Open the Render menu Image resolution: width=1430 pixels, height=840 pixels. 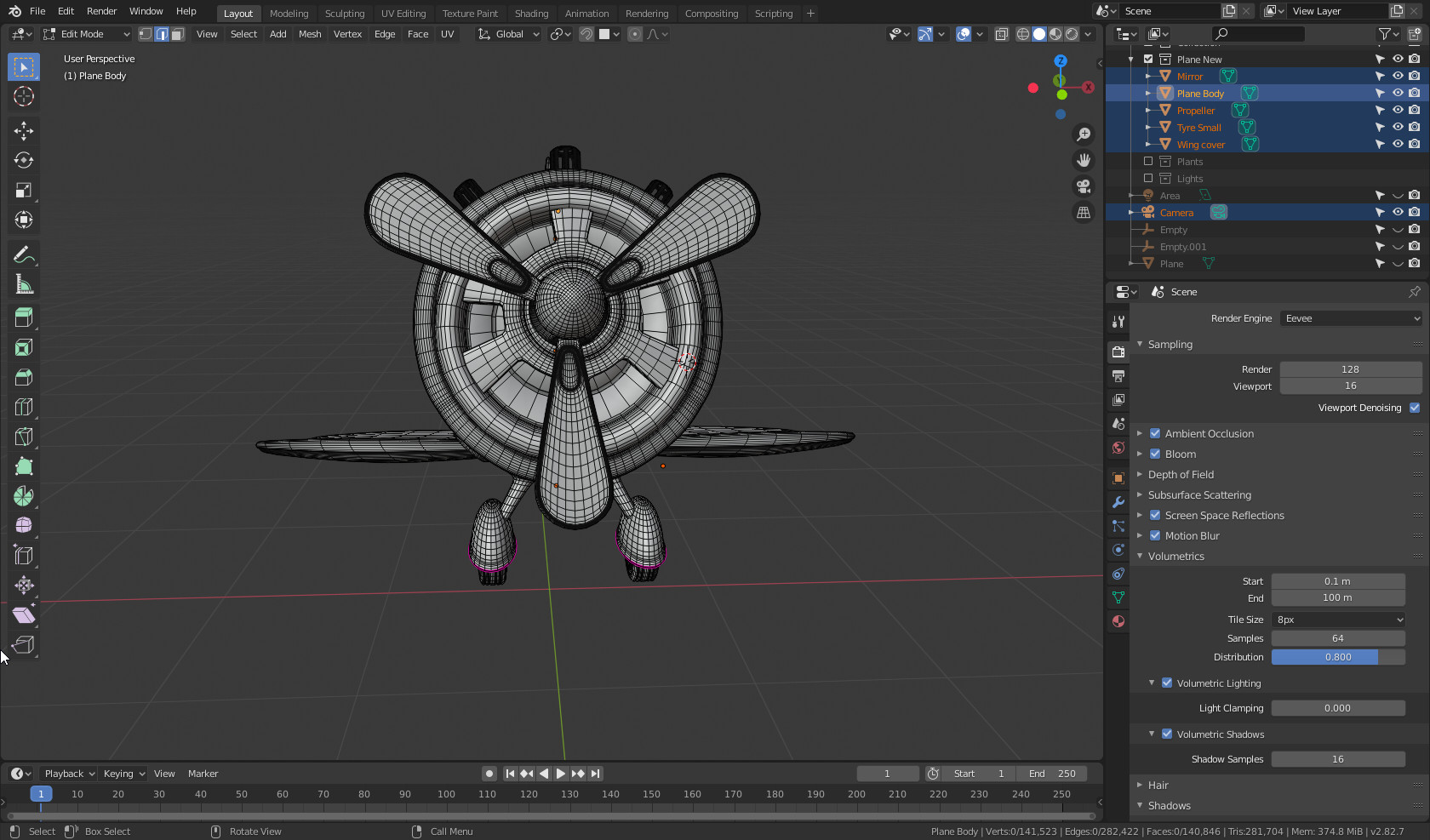point(101,11)
